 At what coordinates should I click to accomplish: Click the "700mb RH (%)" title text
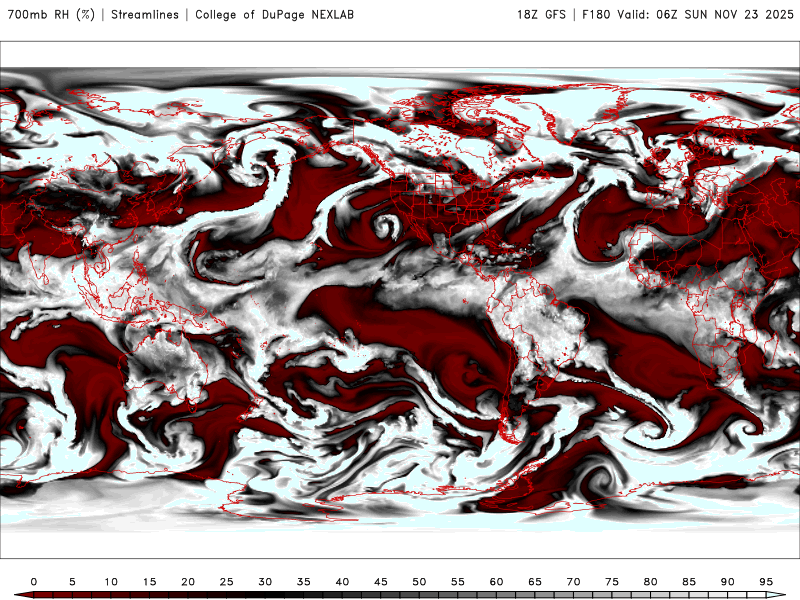pos(51,14)
